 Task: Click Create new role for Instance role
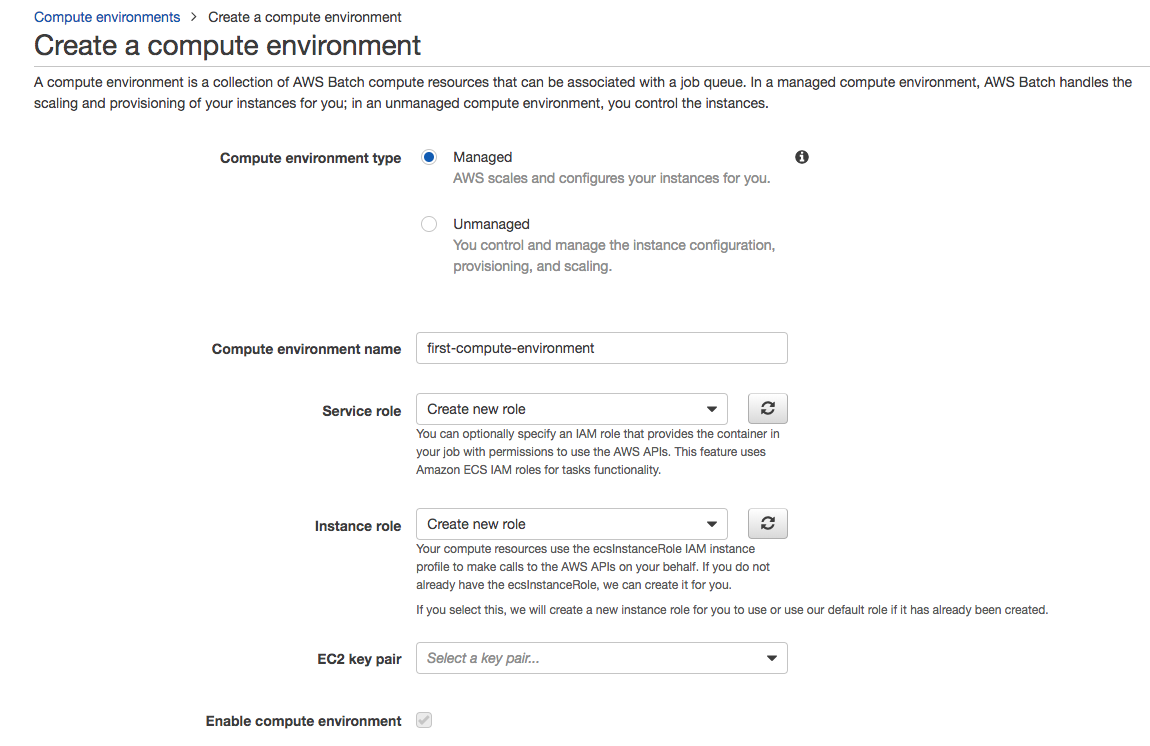[x=478, y=523]
